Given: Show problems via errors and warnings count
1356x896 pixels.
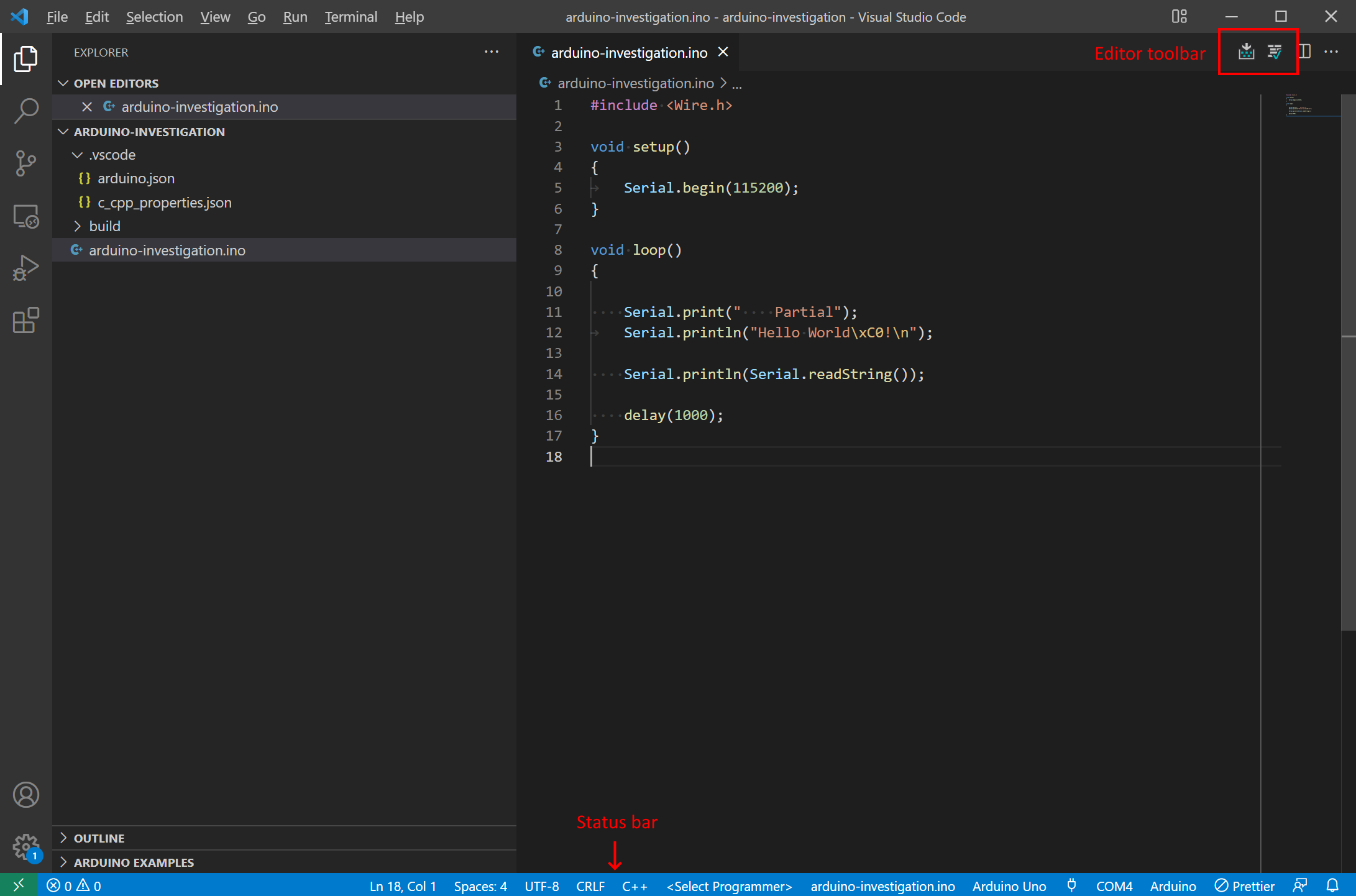Looking at the screenshot, I should click(x=73, y=885).
